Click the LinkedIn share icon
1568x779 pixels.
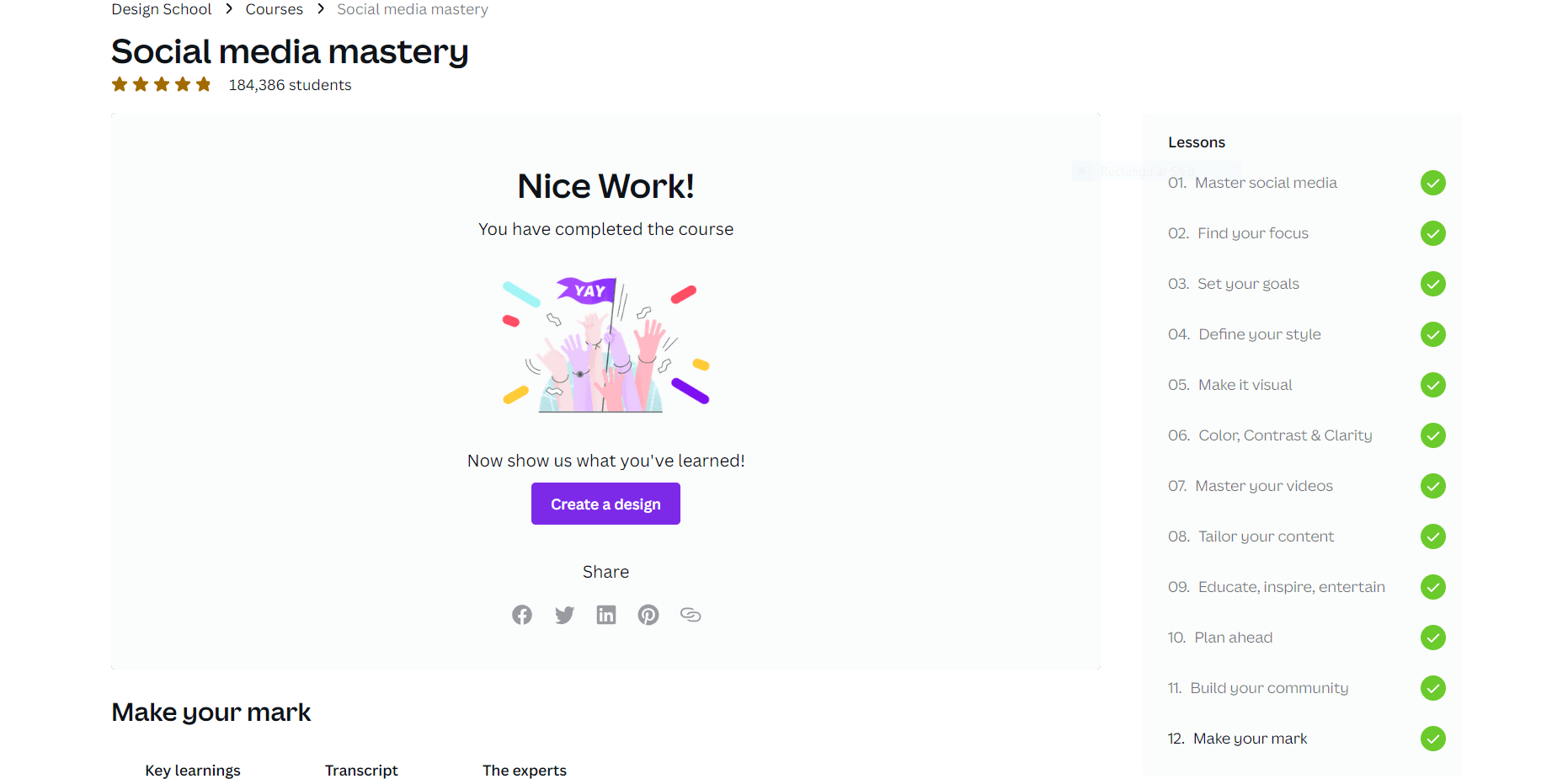[x=606, y=615]
